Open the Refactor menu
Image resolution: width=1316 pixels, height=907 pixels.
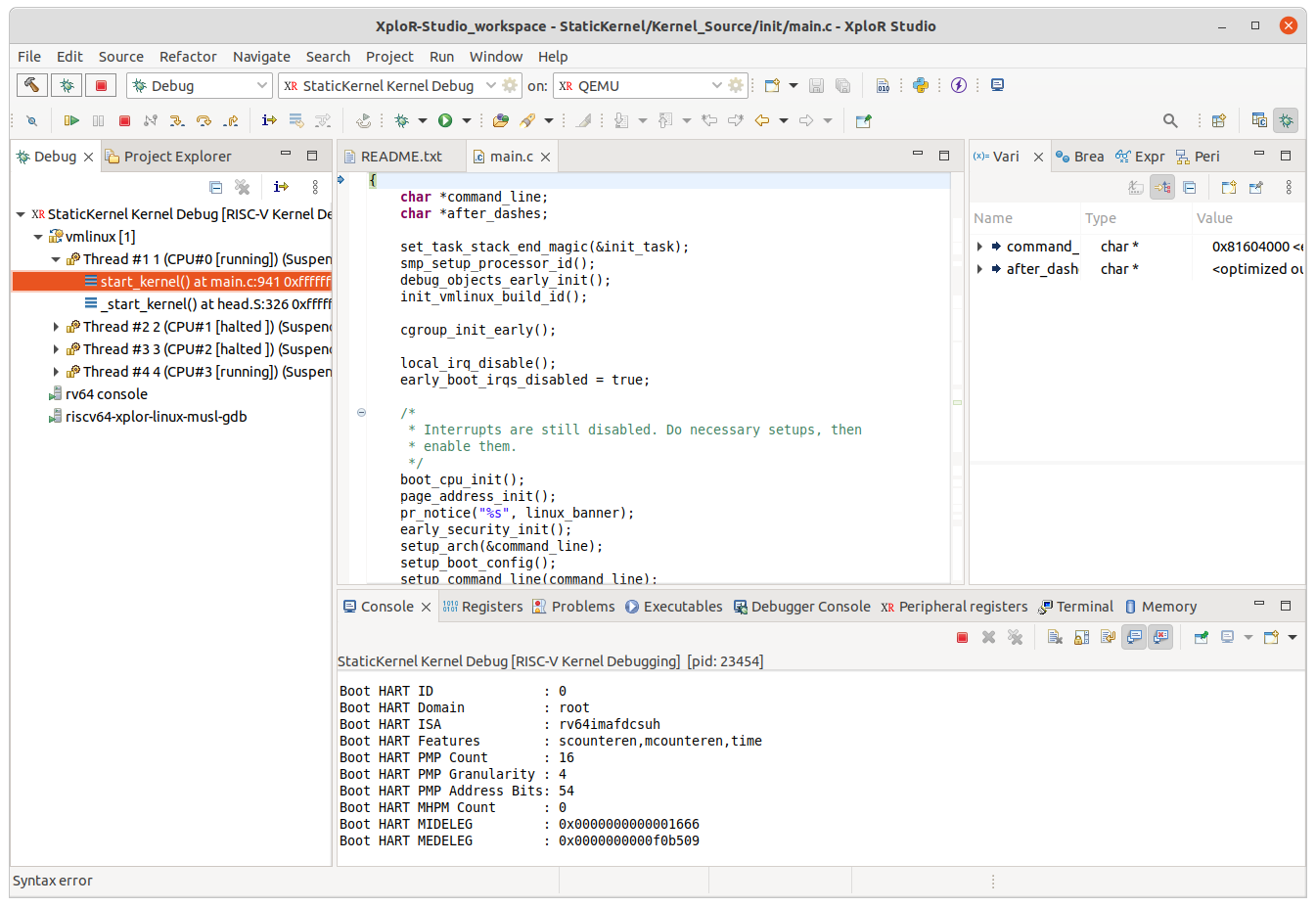188,57
